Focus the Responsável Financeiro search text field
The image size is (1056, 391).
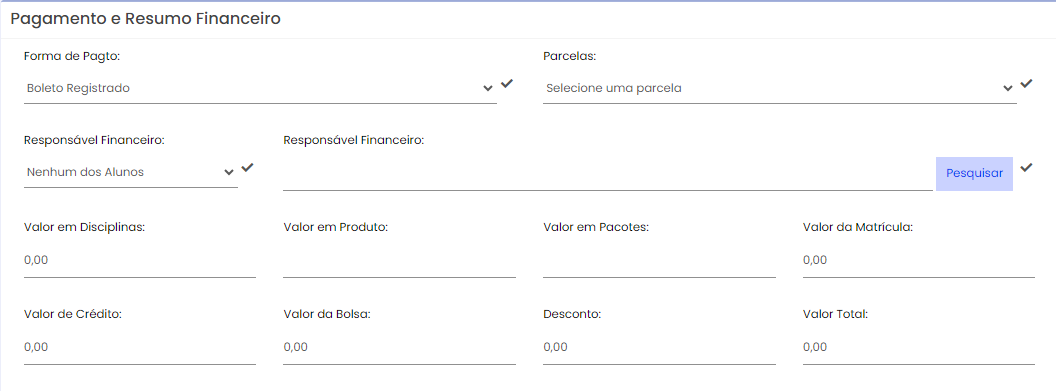coord(607,174)
